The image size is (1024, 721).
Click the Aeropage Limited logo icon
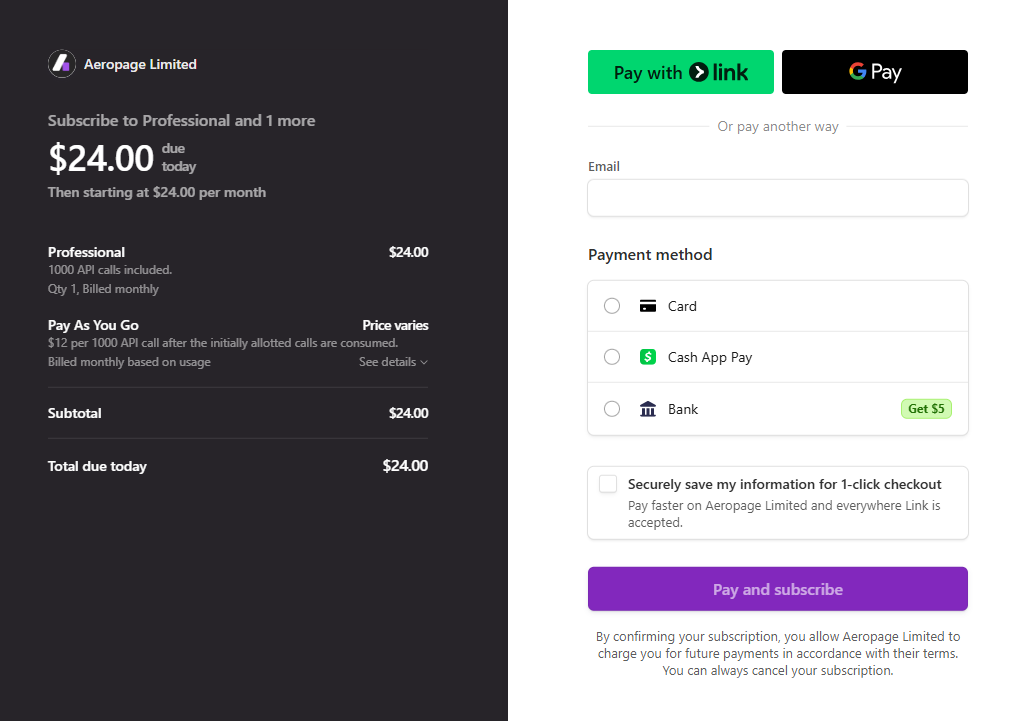coord(62,64)
